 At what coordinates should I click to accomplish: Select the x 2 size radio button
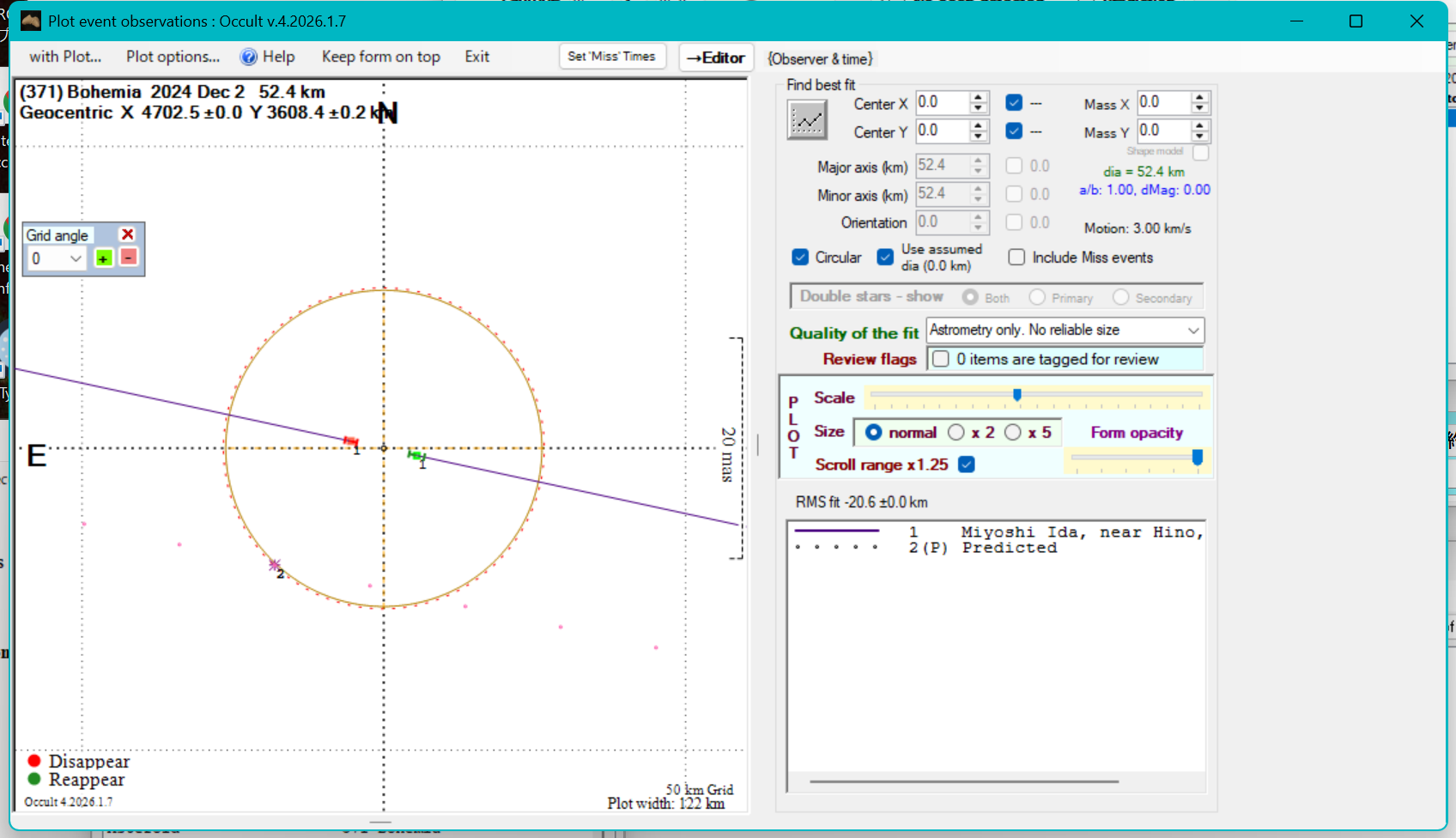(x=956, y=433)
